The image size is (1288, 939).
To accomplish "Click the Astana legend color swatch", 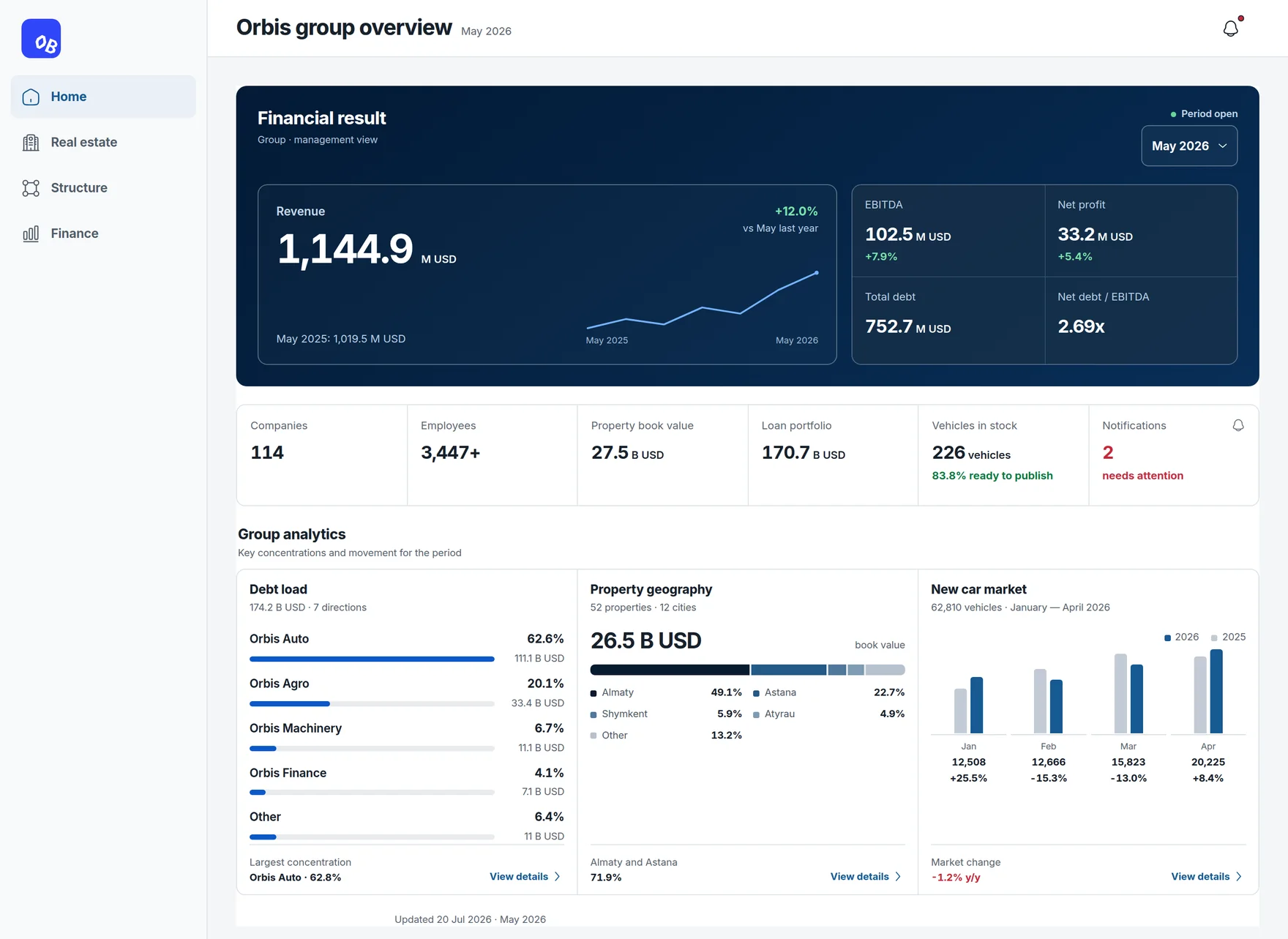I will point(756,693).
